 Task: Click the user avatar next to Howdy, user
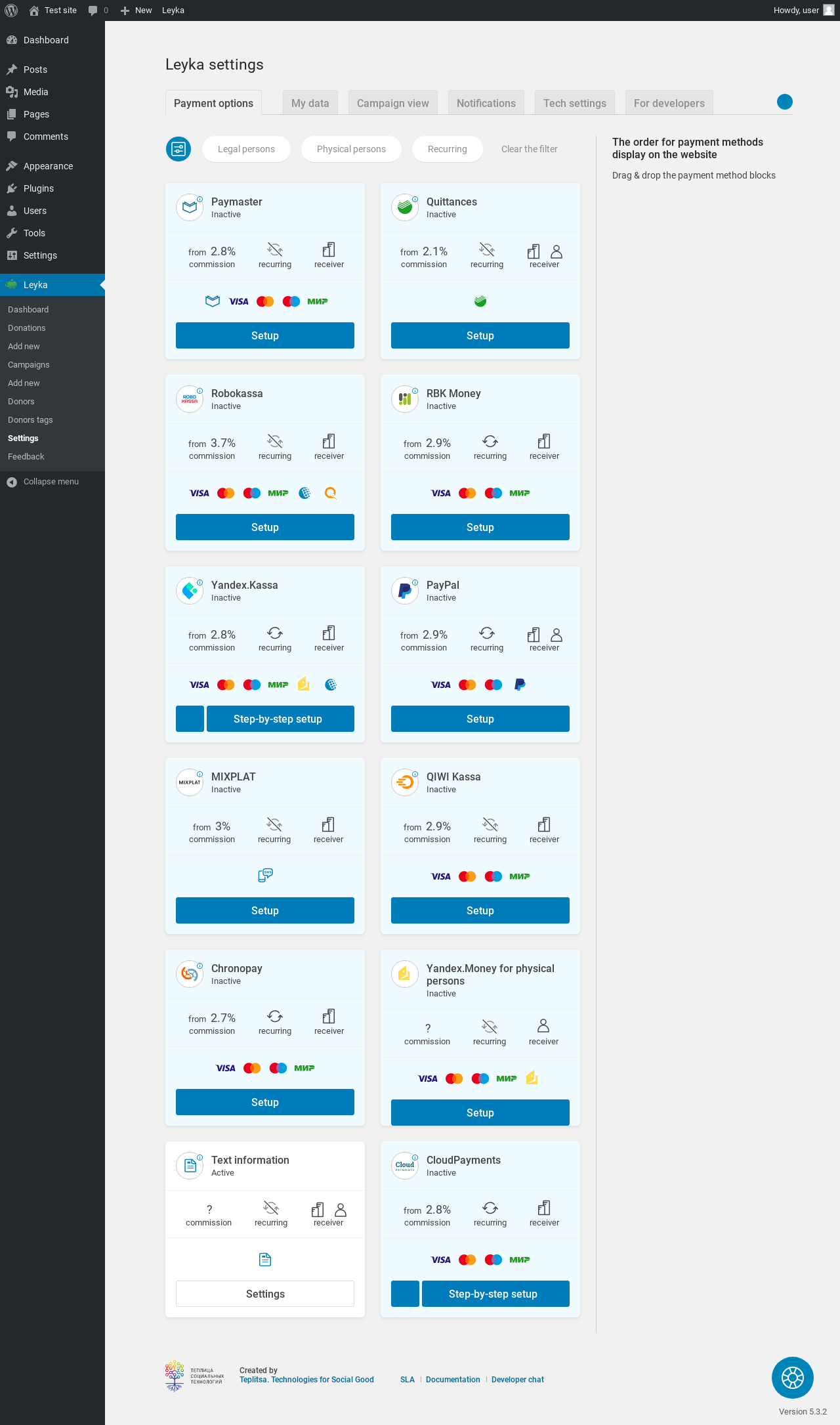click(829, 11)
